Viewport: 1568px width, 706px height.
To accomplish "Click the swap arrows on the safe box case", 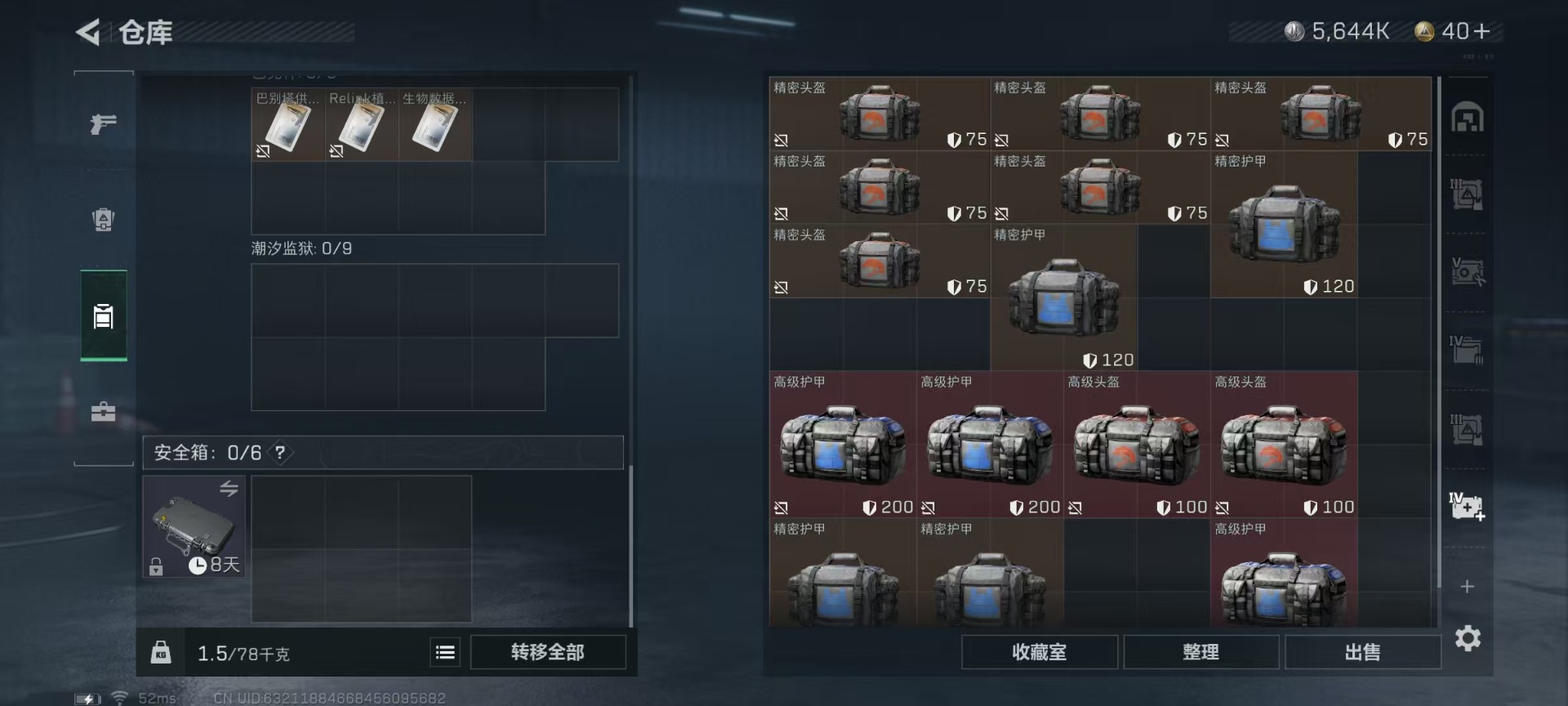I will [229, 489].
